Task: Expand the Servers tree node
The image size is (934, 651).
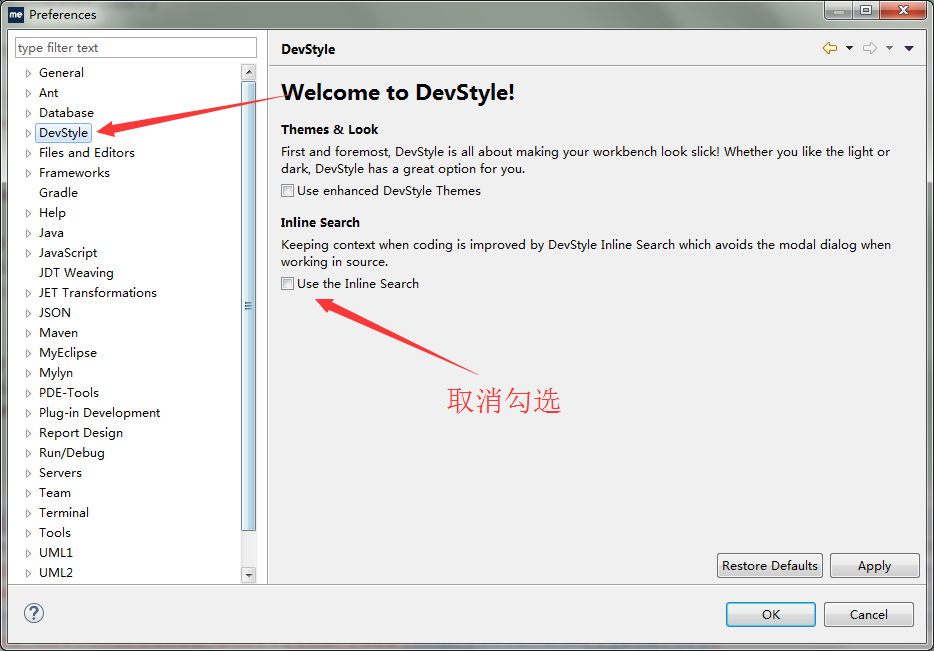Action: click(28, 474)
